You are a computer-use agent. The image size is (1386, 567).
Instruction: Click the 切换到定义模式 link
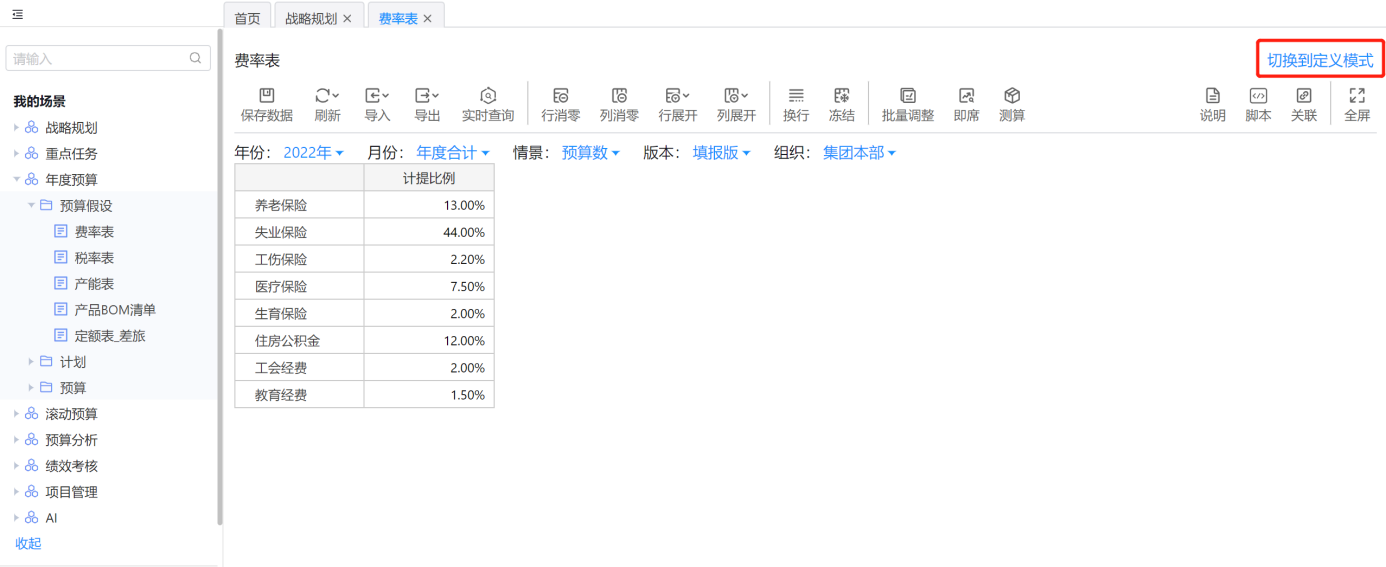point(1320,61)
